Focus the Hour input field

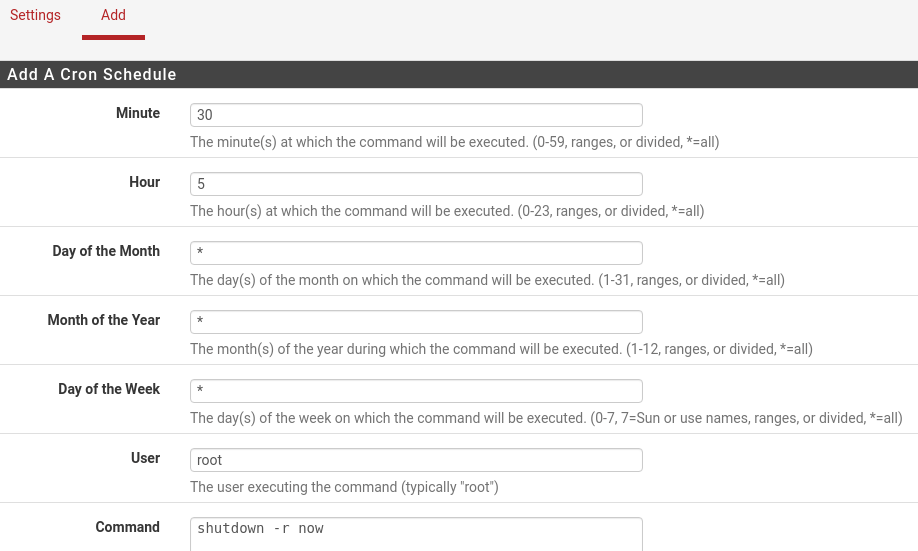tap(416, 184)
